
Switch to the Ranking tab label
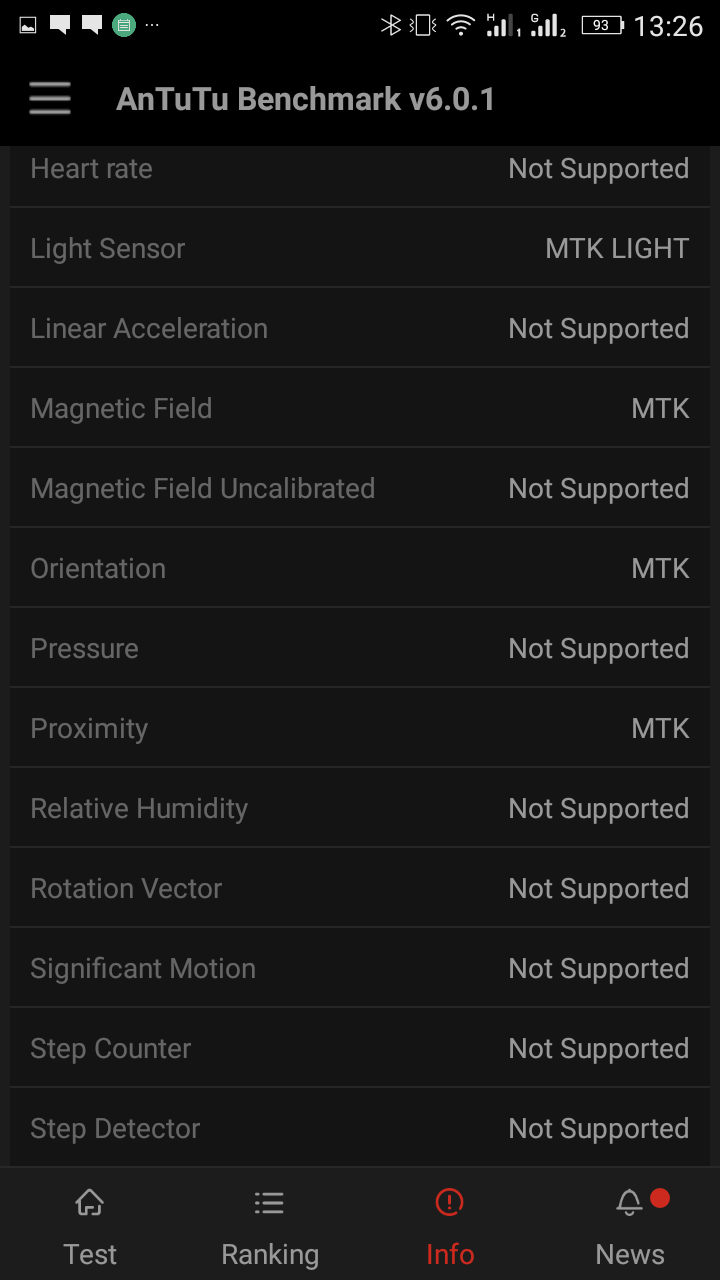pyautogui.click(x=270, y=1254)
